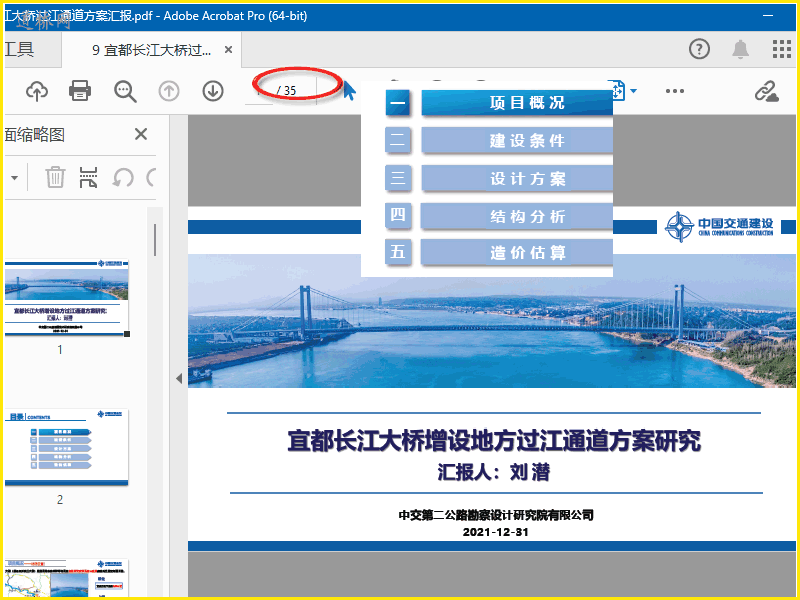Click the page number 2 label under thumbnail
The width and height of the screenshot is (800, 600).
60,499
